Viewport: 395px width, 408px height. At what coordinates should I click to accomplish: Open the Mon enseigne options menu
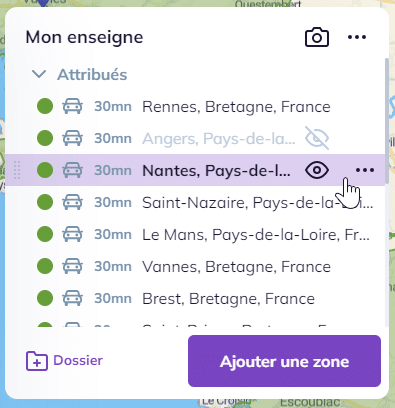(357, 37)
